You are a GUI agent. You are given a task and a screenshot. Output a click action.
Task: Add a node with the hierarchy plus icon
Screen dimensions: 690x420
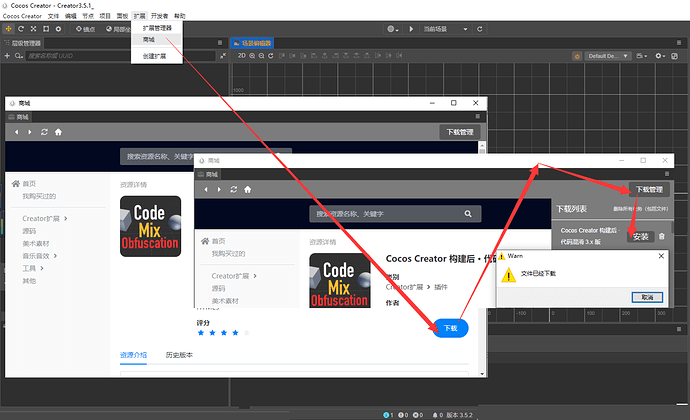tap(7, 56)
